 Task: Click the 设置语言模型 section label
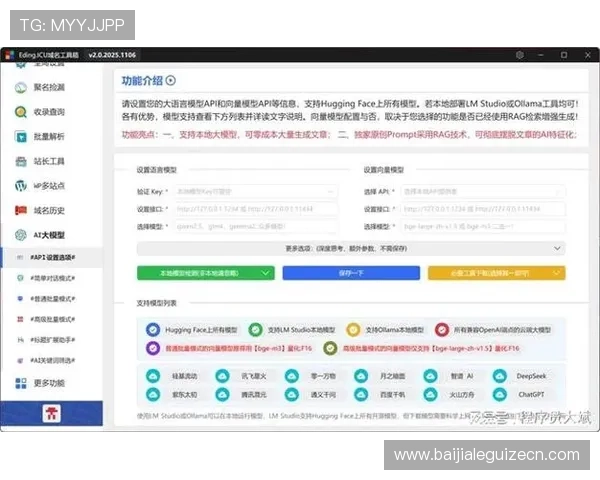tap(157, 170)
